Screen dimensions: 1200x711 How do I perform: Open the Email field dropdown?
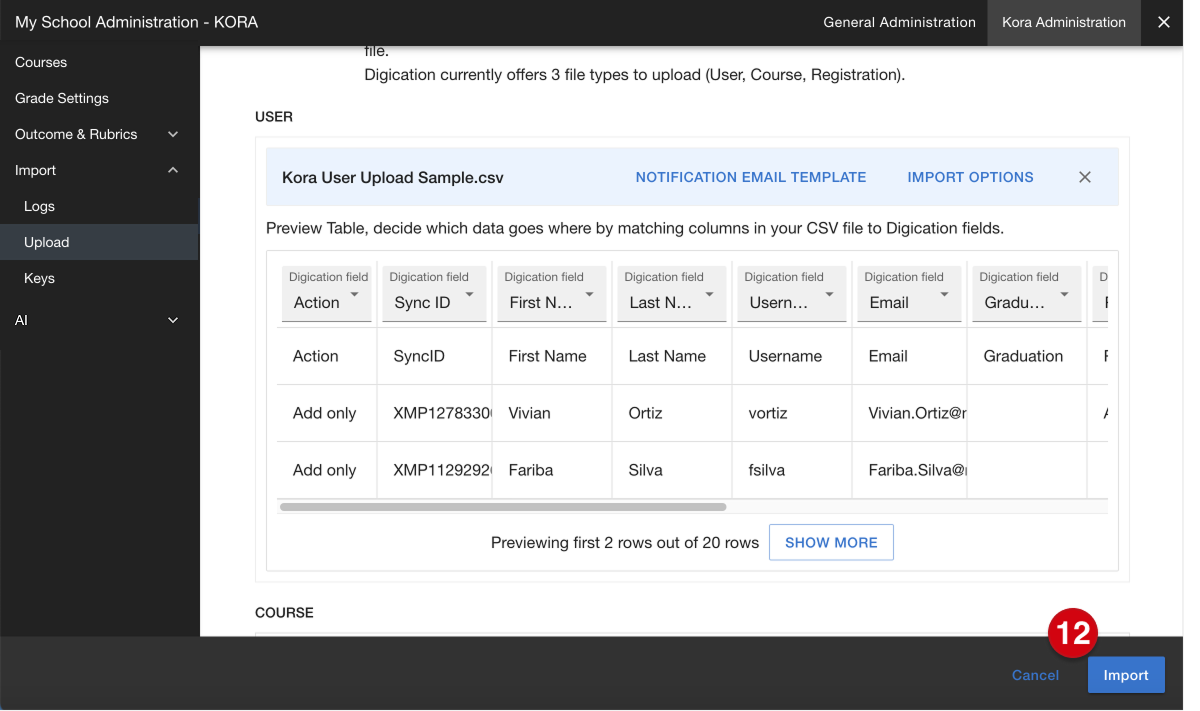click(x=909, y=294)
